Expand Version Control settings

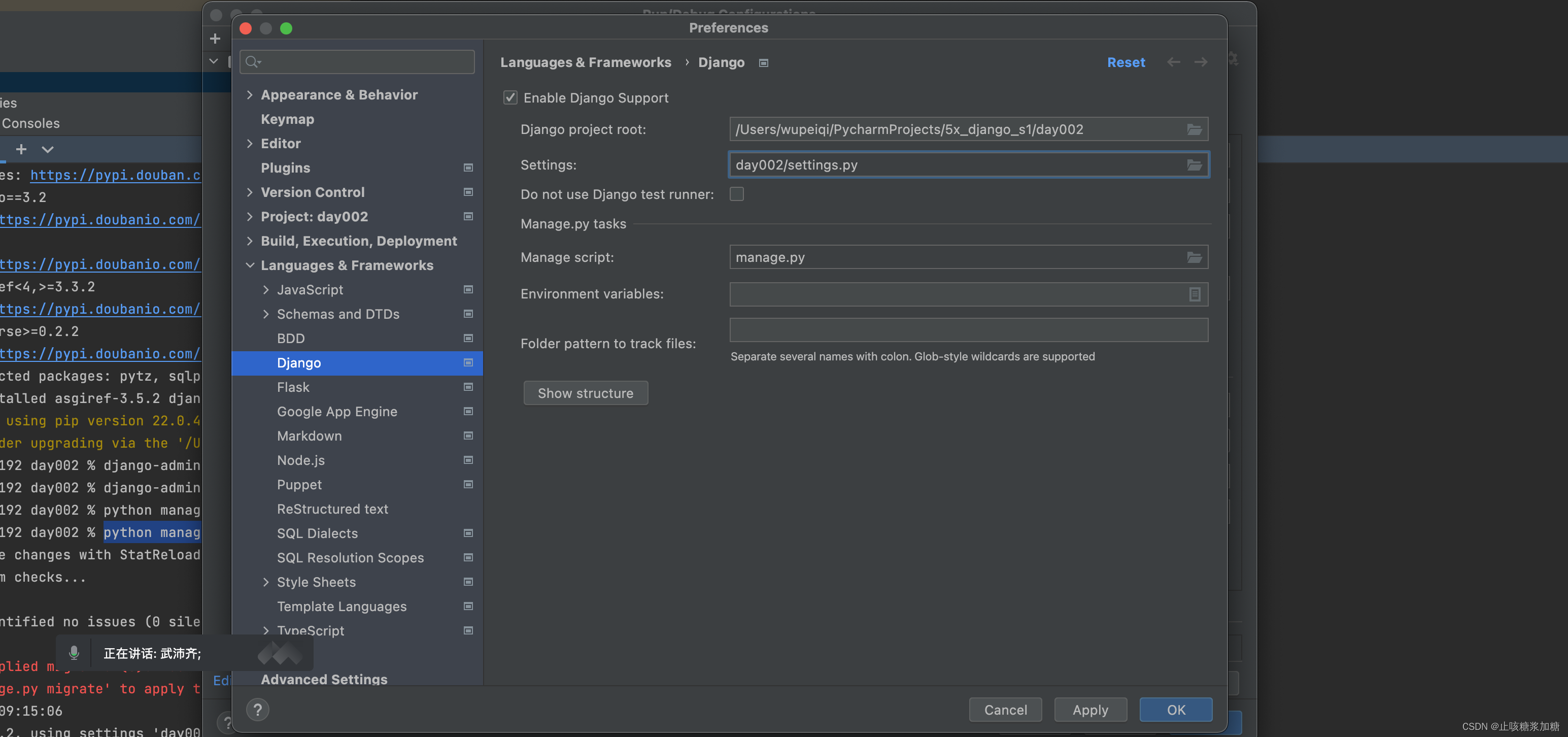250,192
